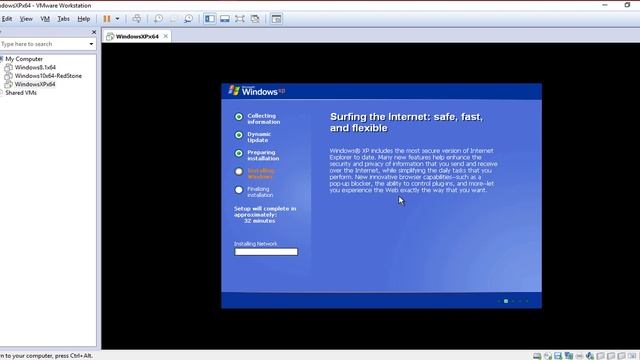Open the Edit menu
This screenshot has width=640, height=360.
7,19
